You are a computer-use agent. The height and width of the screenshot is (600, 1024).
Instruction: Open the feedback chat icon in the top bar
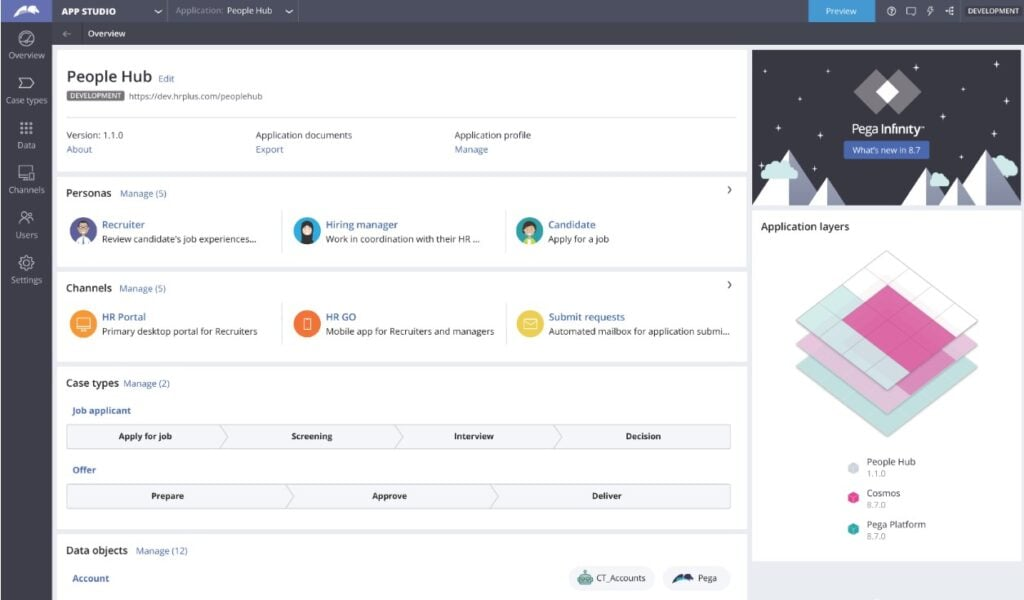(913, 11)
